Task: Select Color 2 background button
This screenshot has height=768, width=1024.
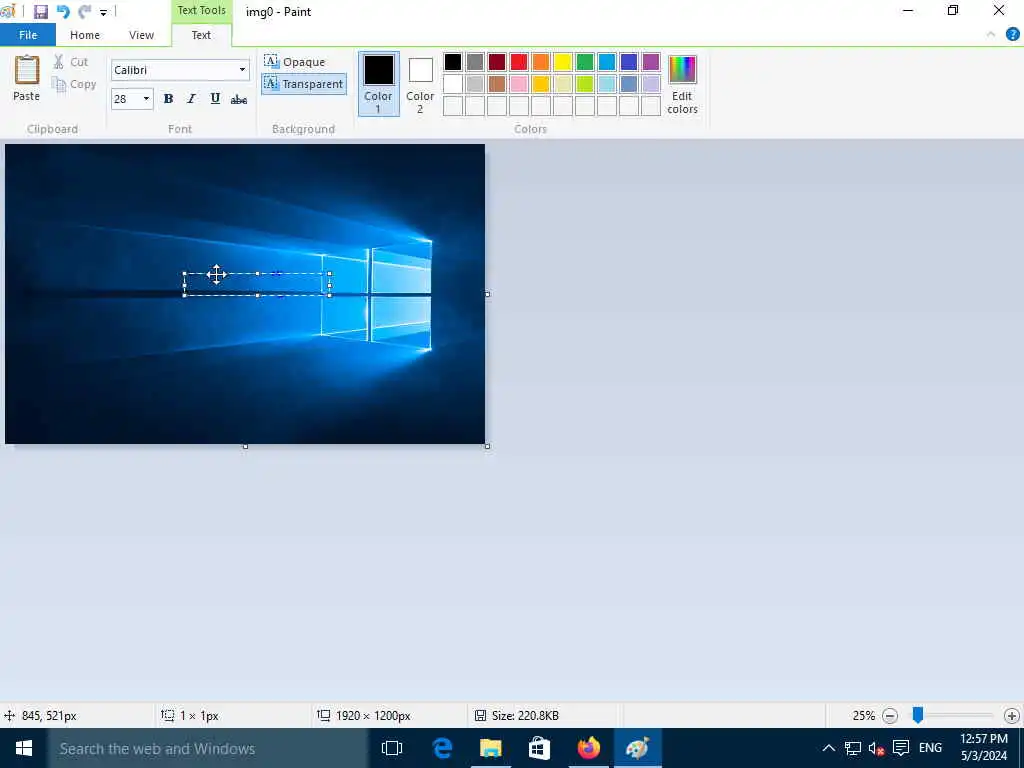Action: coord(420,84)
